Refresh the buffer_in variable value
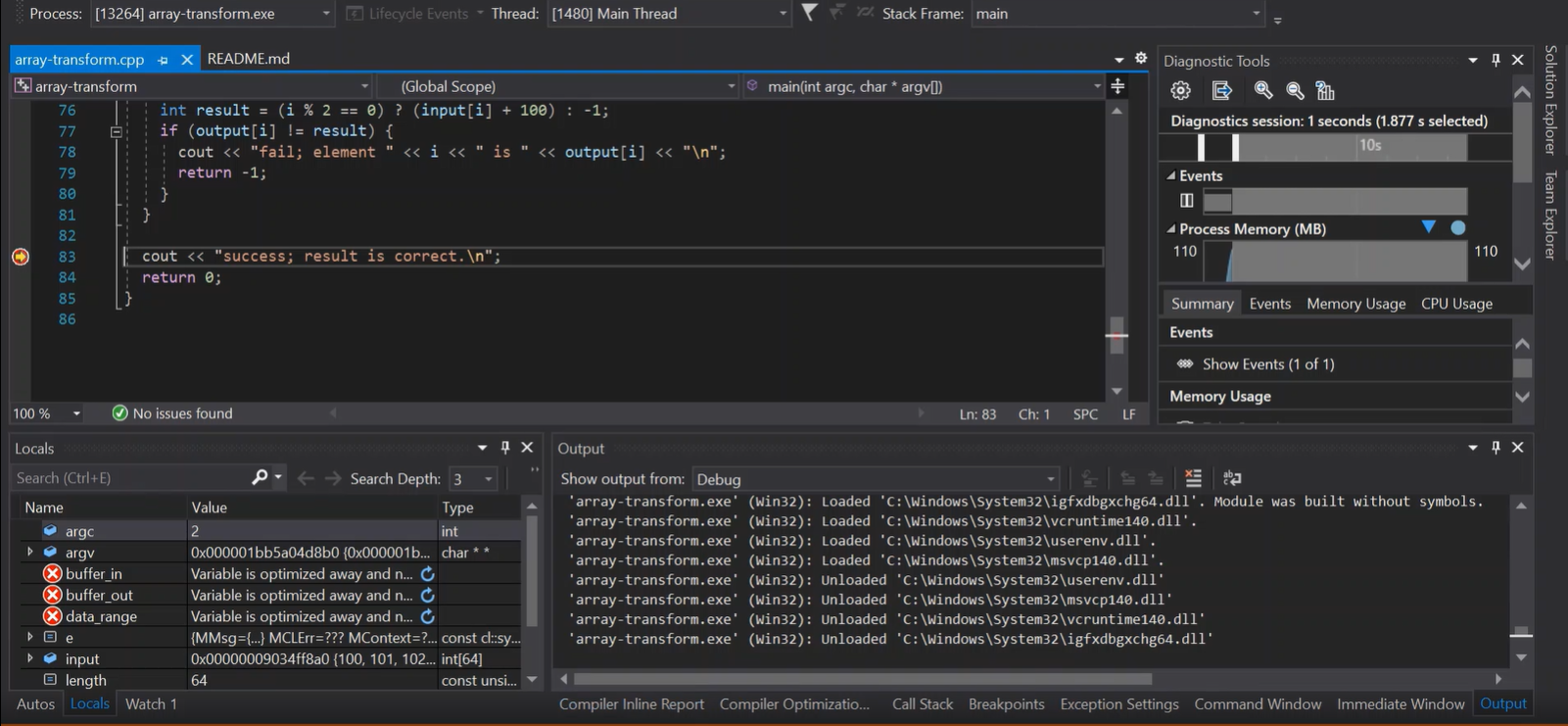This screenshot has height=726, width=1568. coord(427,574)
